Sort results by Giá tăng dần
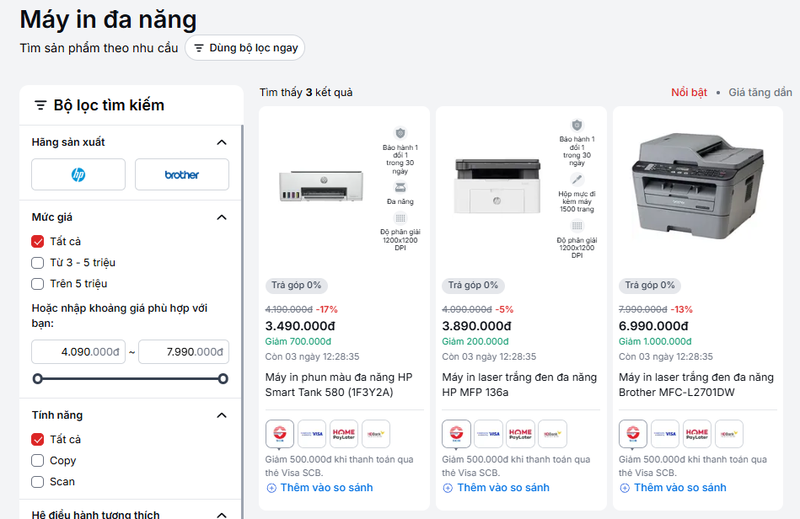Viewport: 800px width, 519px height. (x=759, y=93)
